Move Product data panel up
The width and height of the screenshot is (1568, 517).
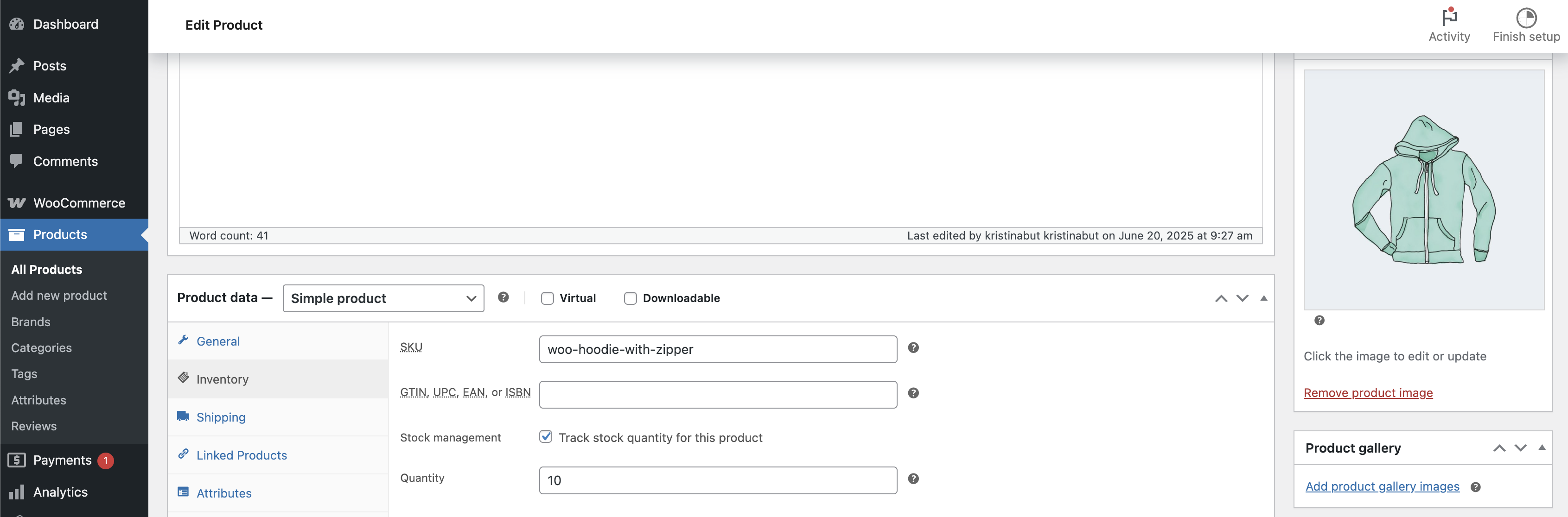click(x=1221, y=299)
